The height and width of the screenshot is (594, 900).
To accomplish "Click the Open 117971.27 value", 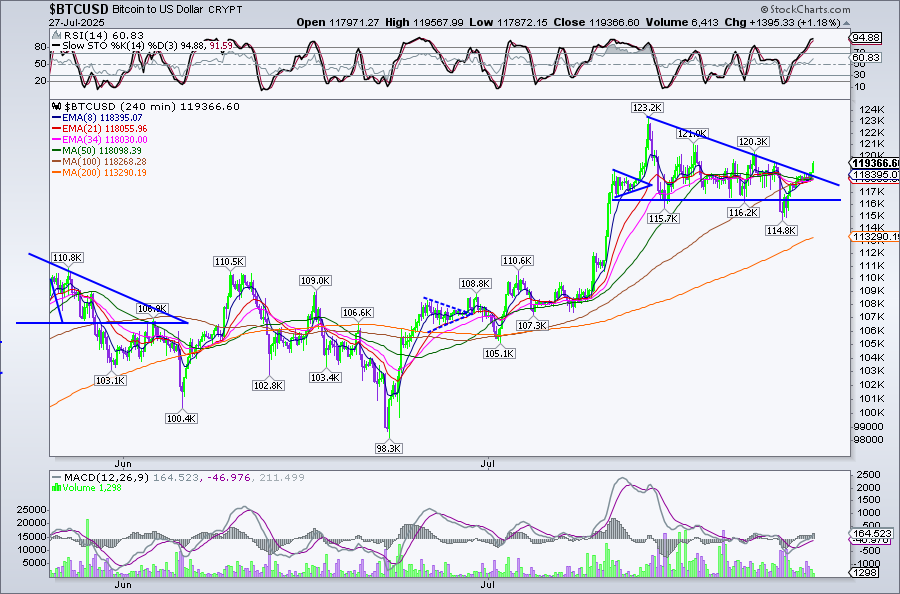I will point(338,22).
